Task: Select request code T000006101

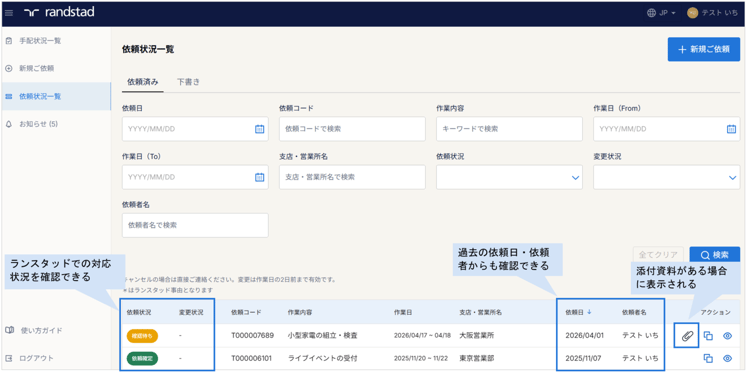Action: [x=251, y=358]
